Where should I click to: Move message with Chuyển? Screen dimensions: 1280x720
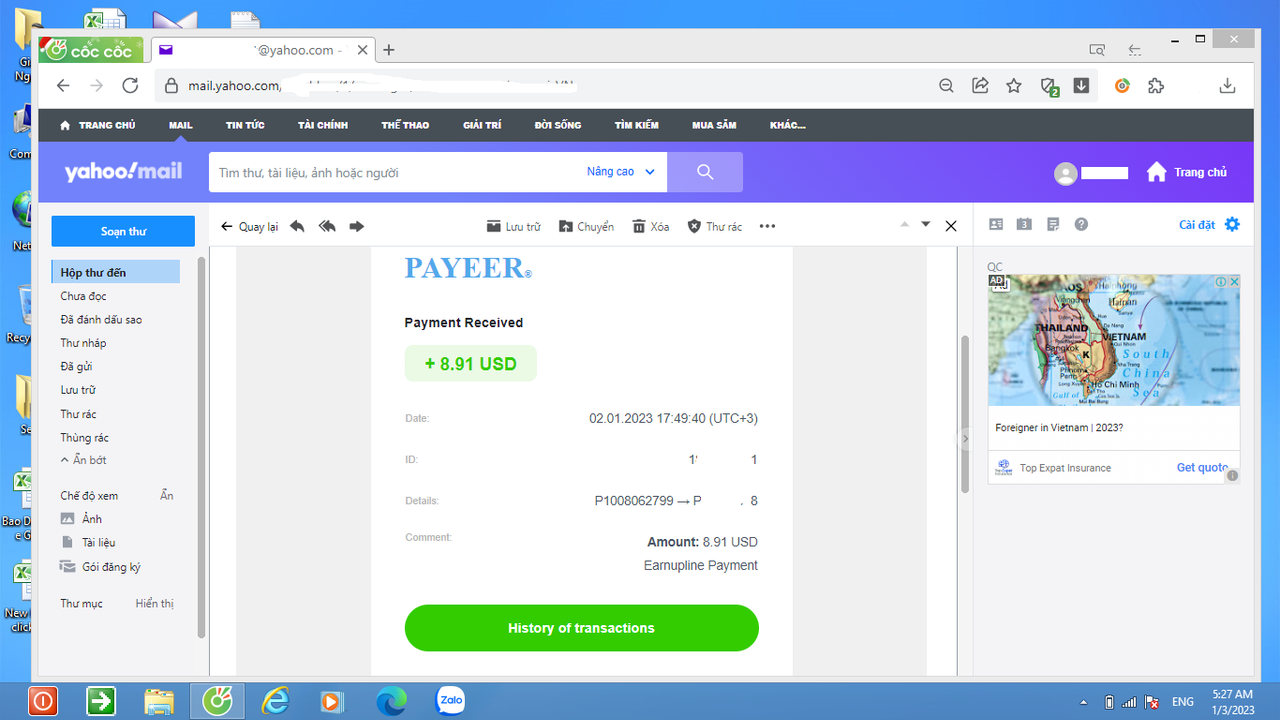586,227
